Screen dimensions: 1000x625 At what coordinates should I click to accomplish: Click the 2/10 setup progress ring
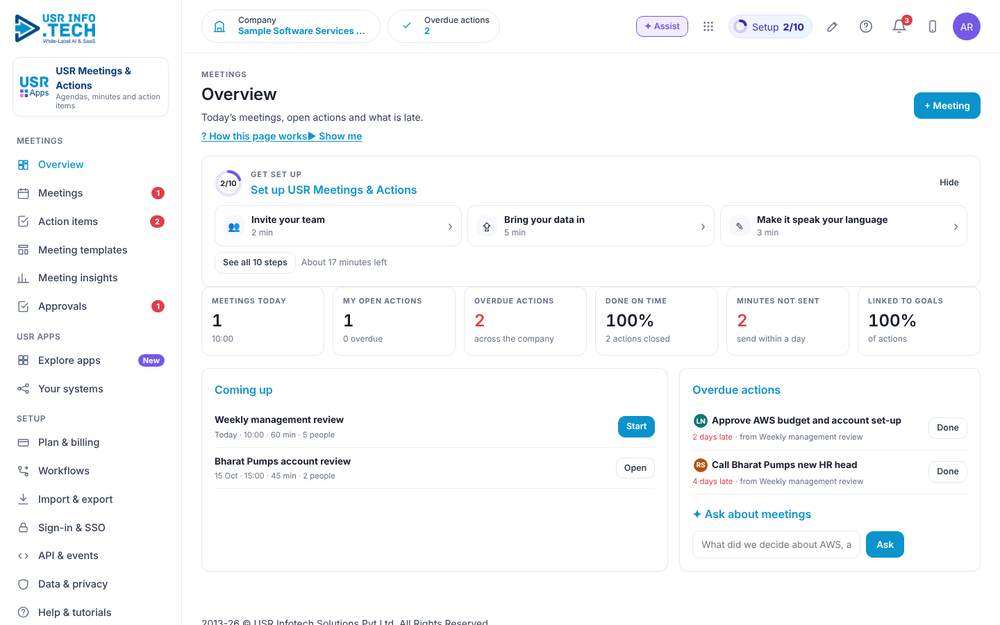click(x=228, y=183)
